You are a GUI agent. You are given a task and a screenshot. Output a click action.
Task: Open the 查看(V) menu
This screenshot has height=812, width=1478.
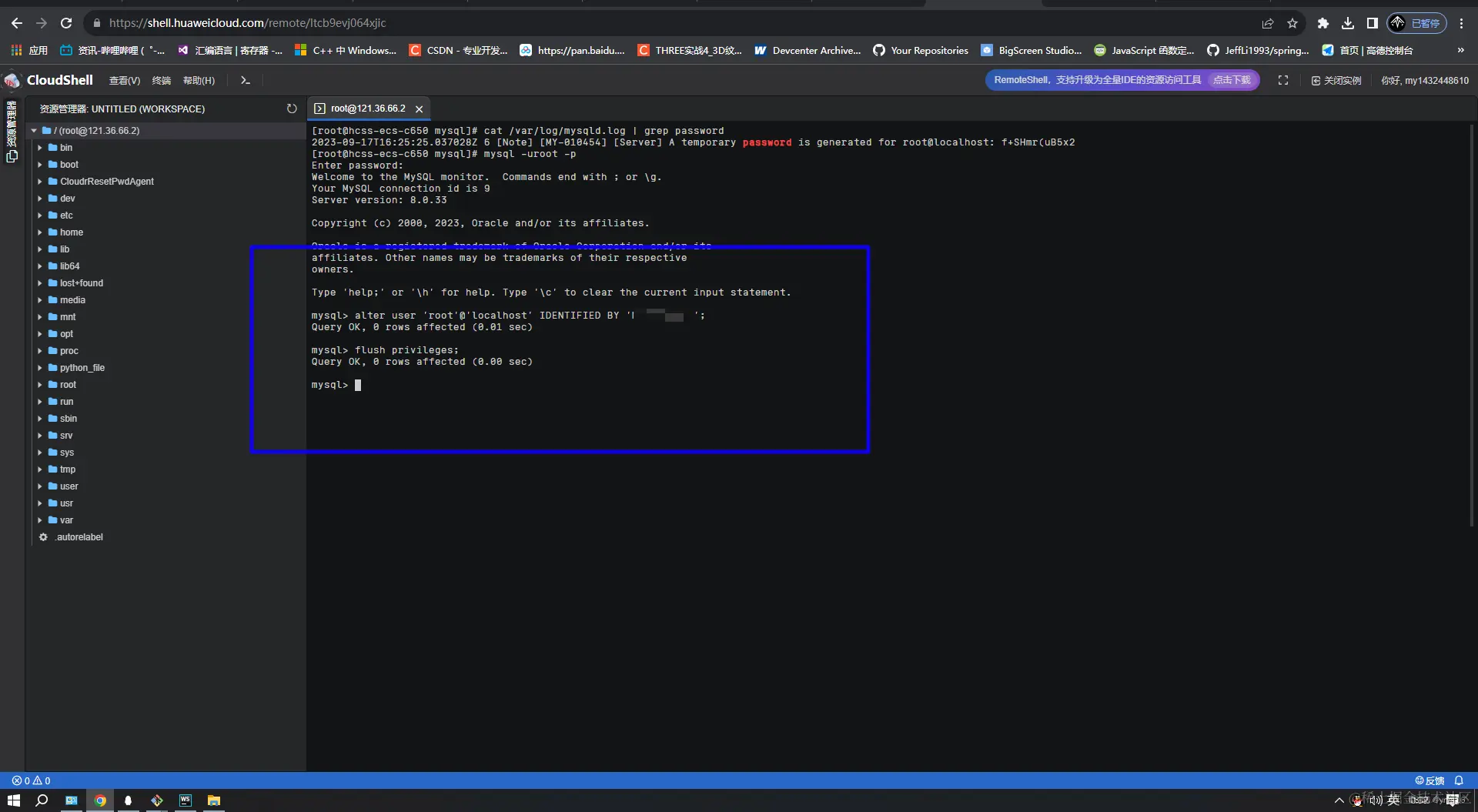point(125,80)
